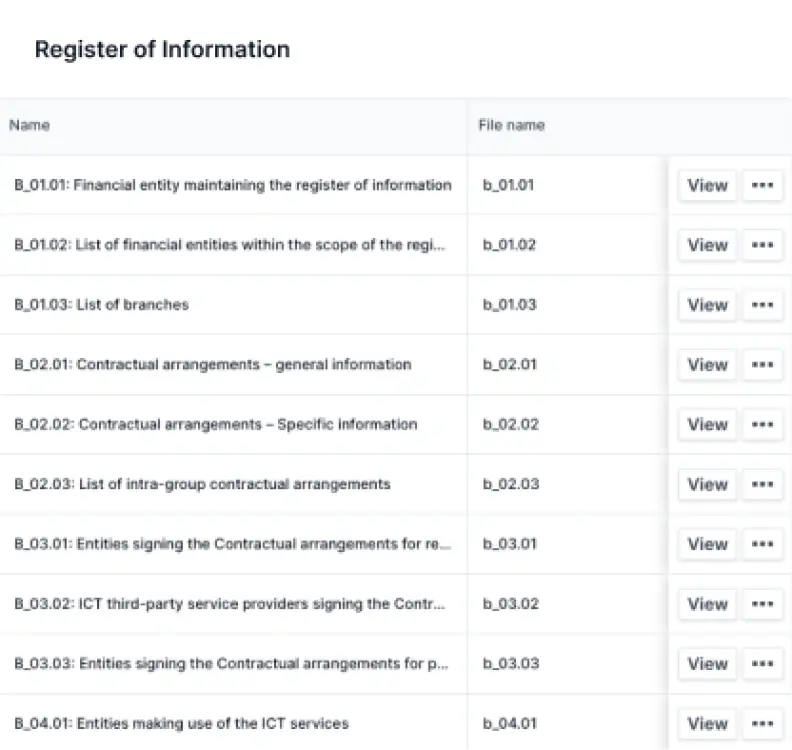Image resolution: width=792 pixels, height=750 pixels.
Task: Open the three-dot menu for b_01.02
Action: pyautogui.click(x=762, y=245)
